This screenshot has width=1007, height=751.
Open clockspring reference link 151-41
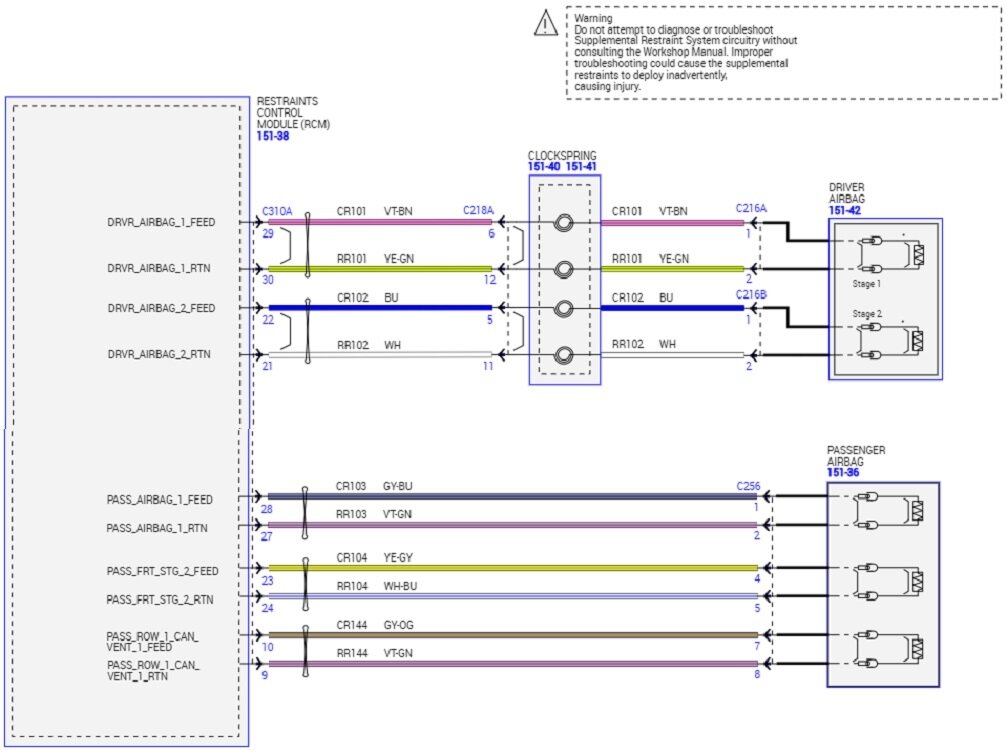pos(580,166)
